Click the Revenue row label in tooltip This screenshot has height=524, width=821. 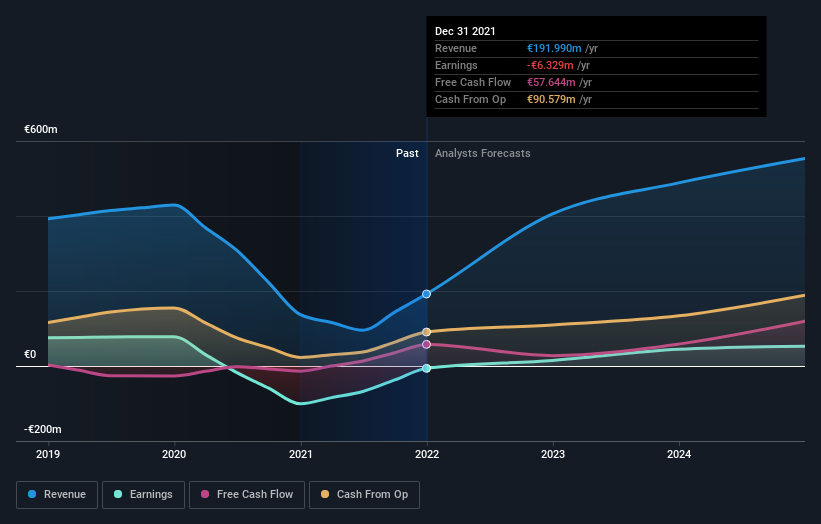click(456, 48)
